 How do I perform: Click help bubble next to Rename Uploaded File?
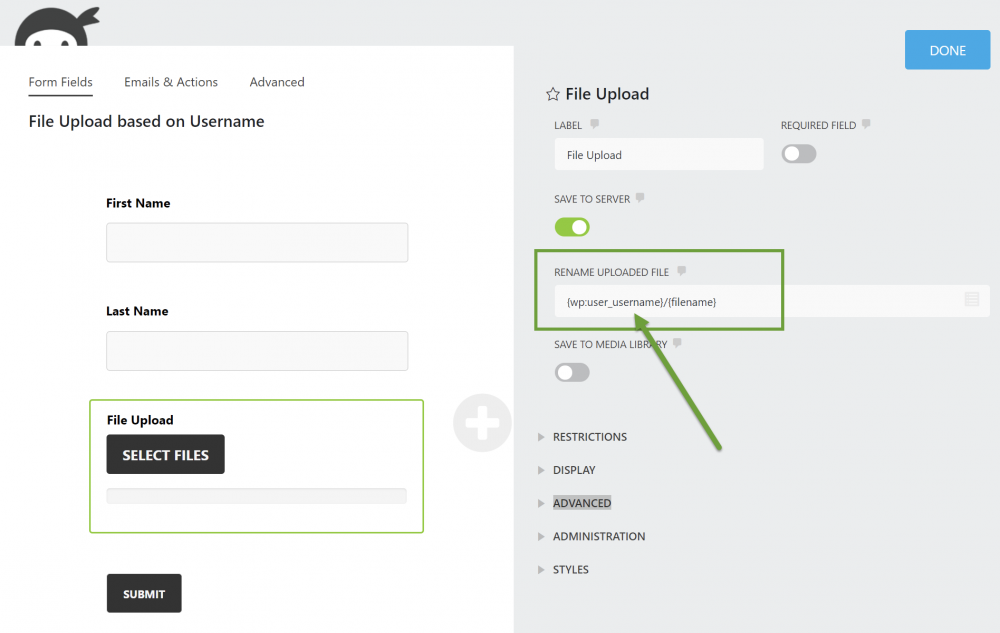click(x=681, y=271)
